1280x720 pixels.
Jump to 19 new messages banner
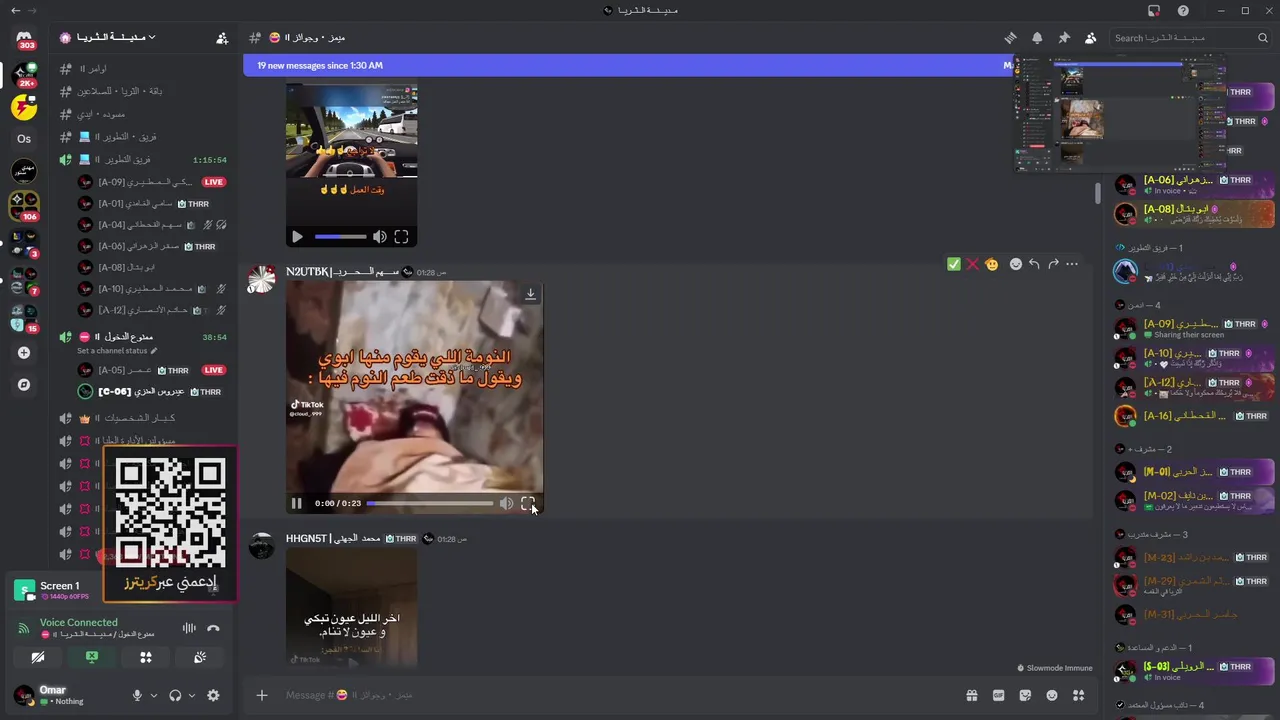630,65
